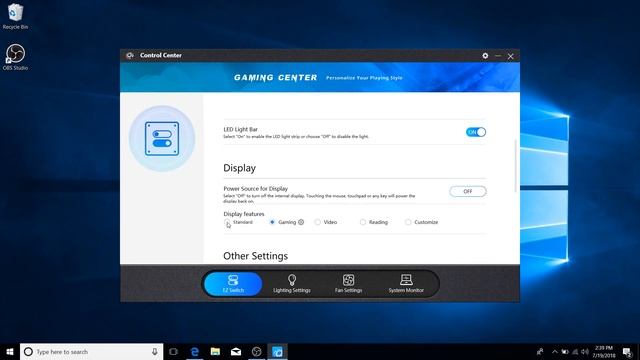Minimize the Control Center window

[x=498, y=56]
